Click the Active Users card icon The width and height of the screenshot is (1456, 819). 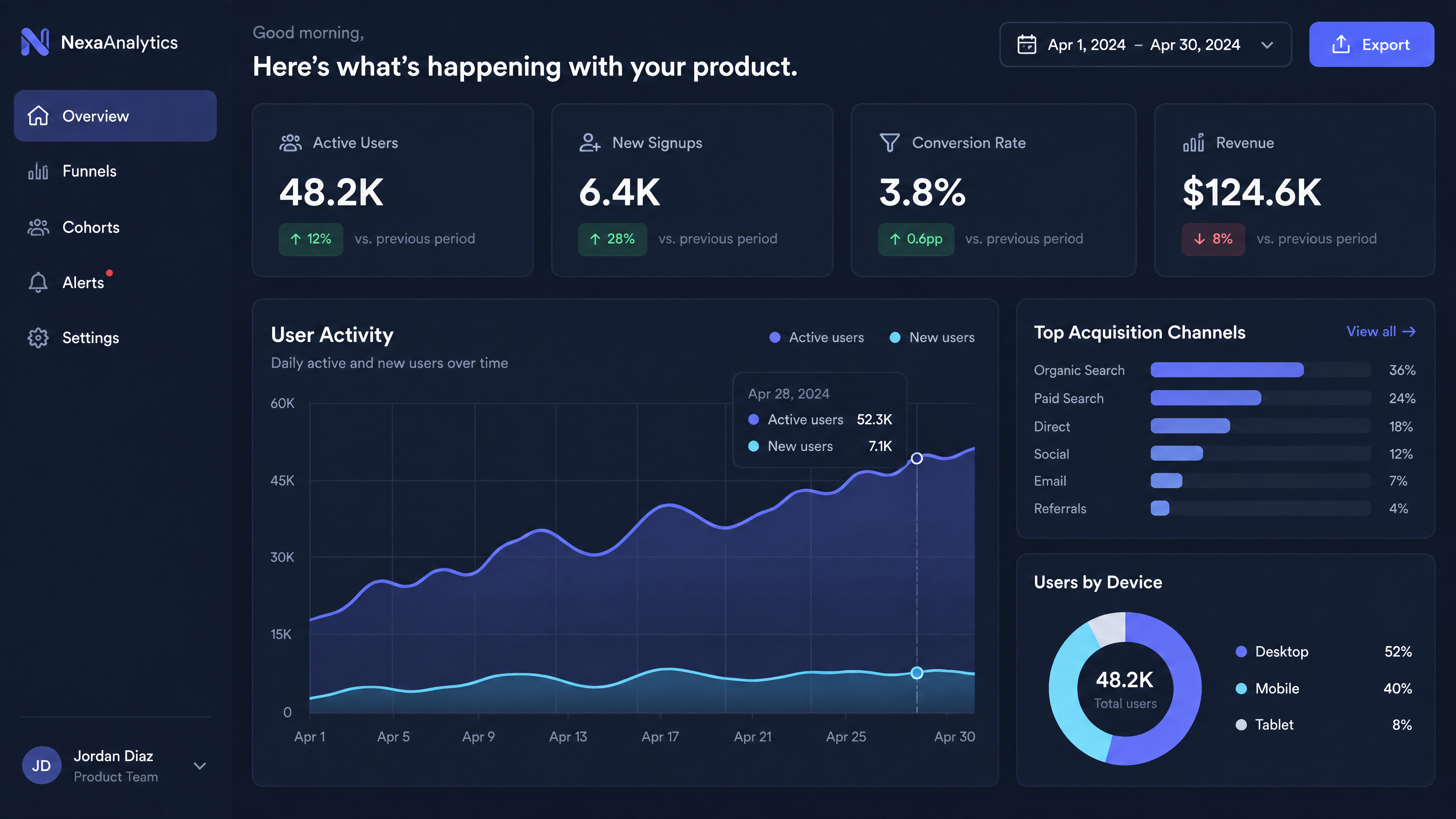coord(290,143)
